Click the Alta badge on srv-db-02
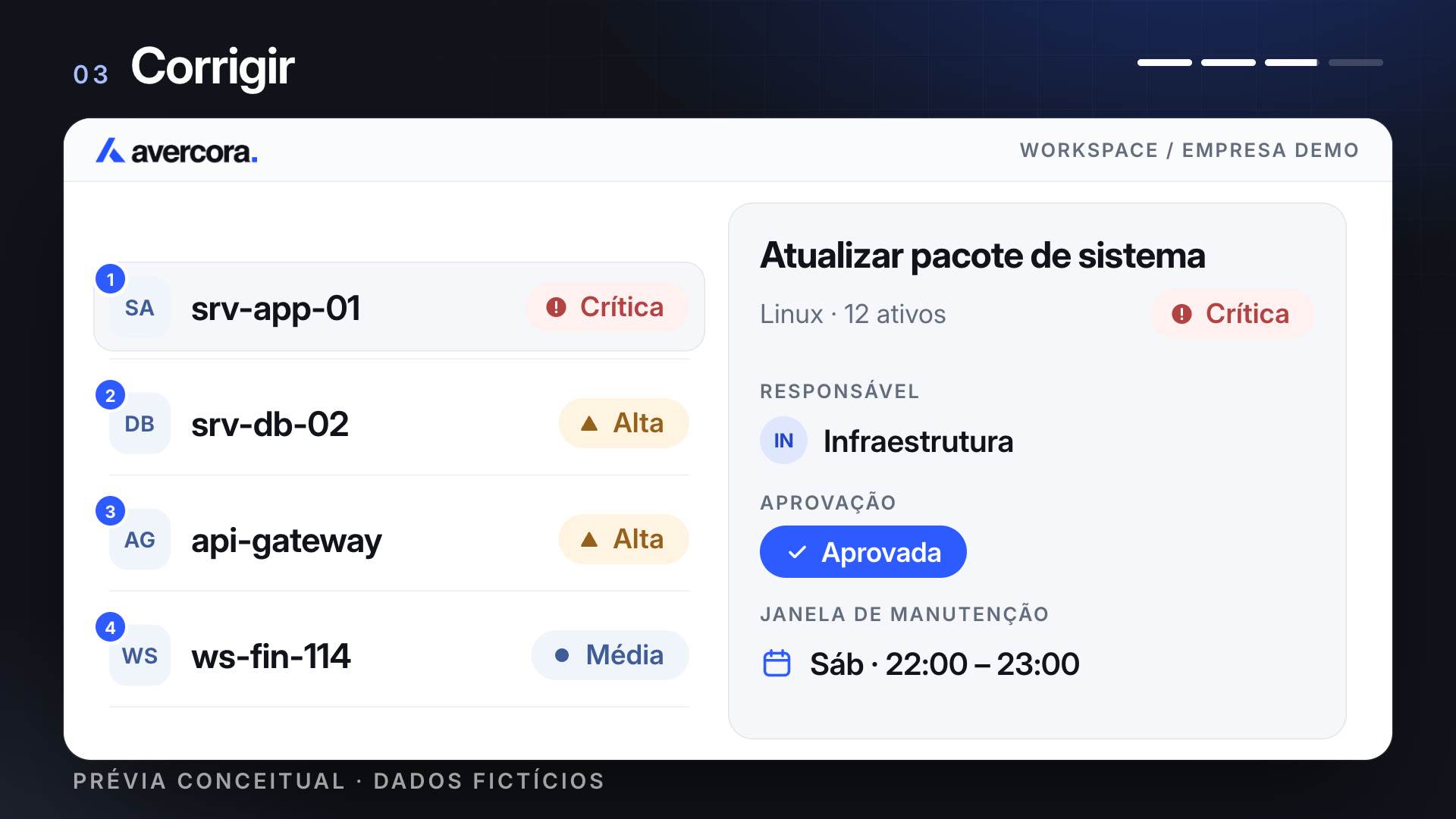The image size is (1456, 819). point(623,423)
